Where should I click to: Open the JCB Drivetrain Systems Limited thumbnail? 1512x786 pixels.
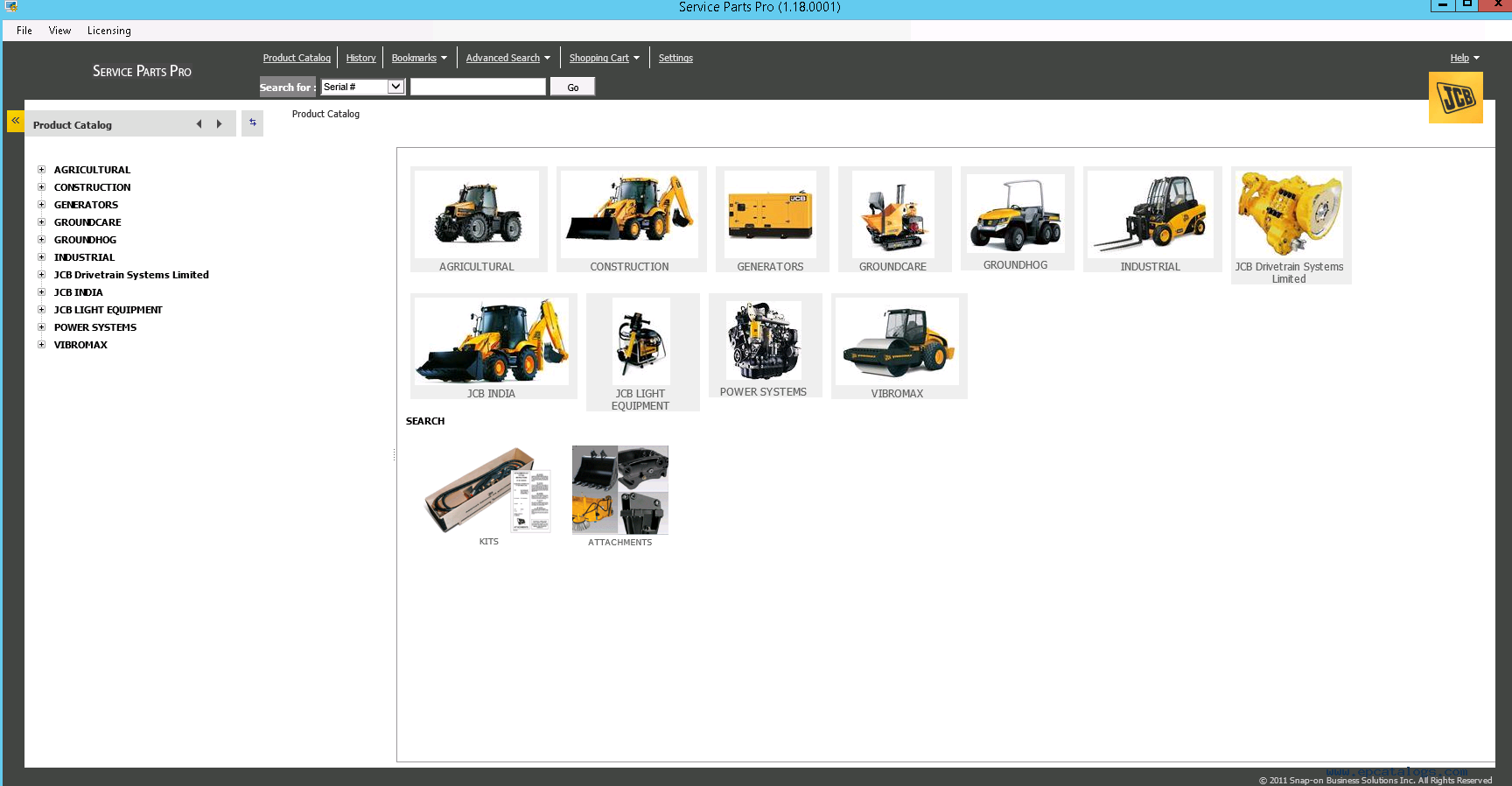pyautogui.click(x=1289, y=214)
